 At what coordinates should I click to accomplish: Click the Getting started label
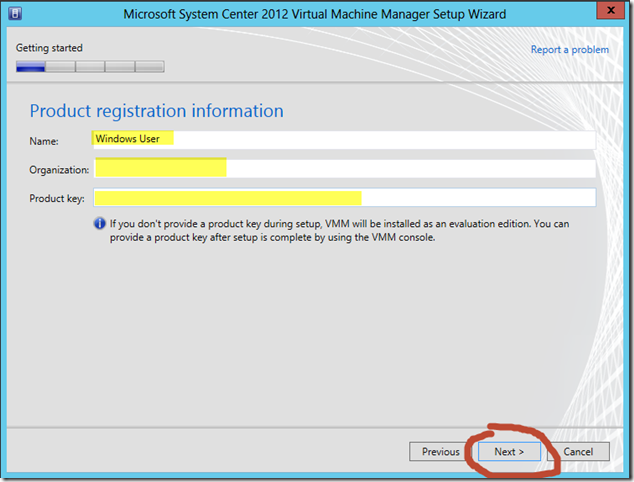(49, 48)
